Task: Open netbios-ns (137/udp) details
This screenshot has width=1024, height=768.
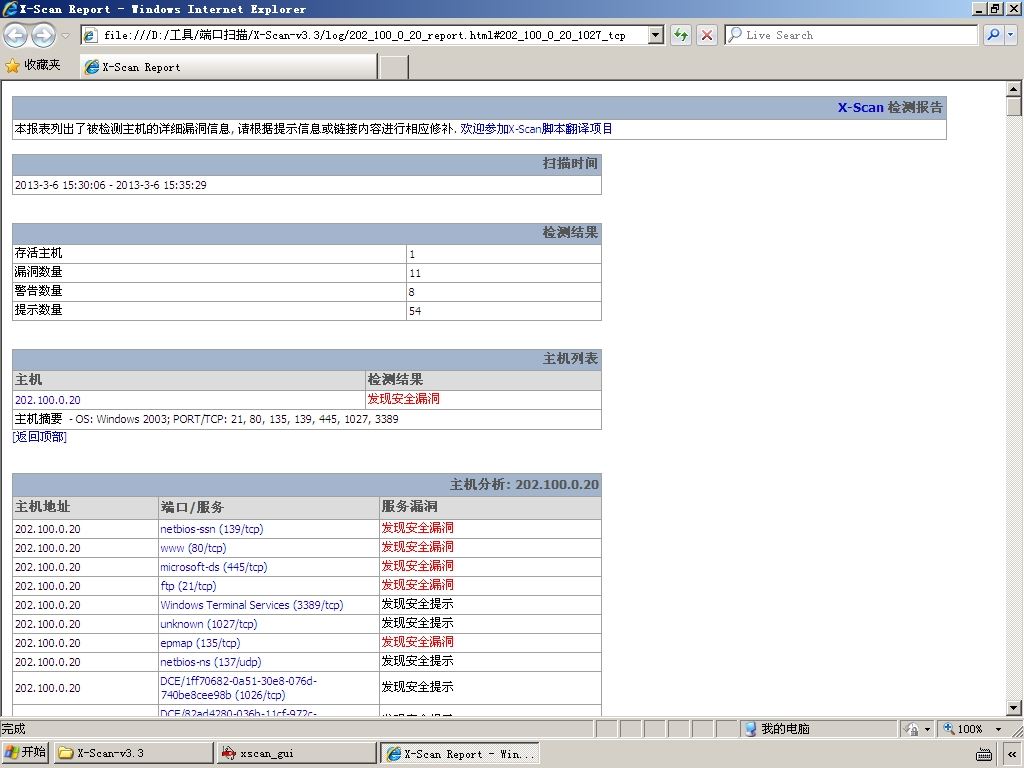Action: [x=210, y=662]
